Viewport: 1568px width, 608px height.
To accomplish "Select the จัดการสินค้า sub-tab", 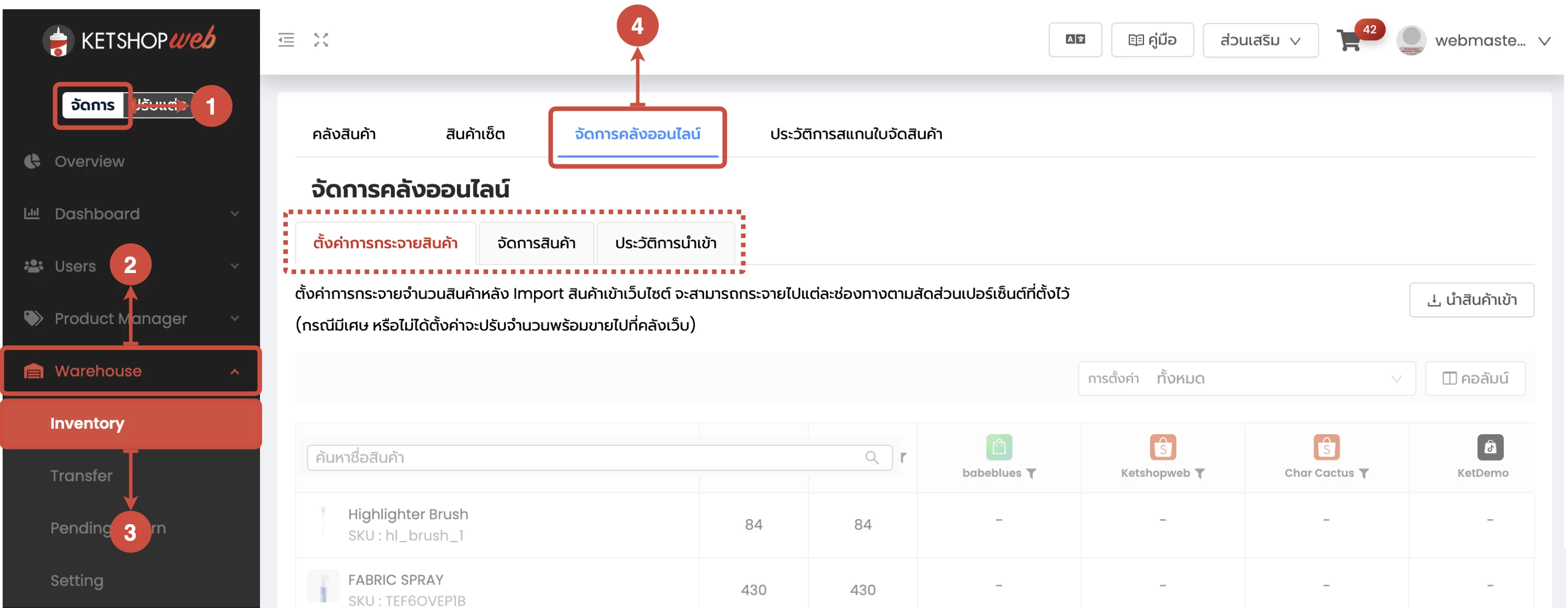I will coord(536,243).
